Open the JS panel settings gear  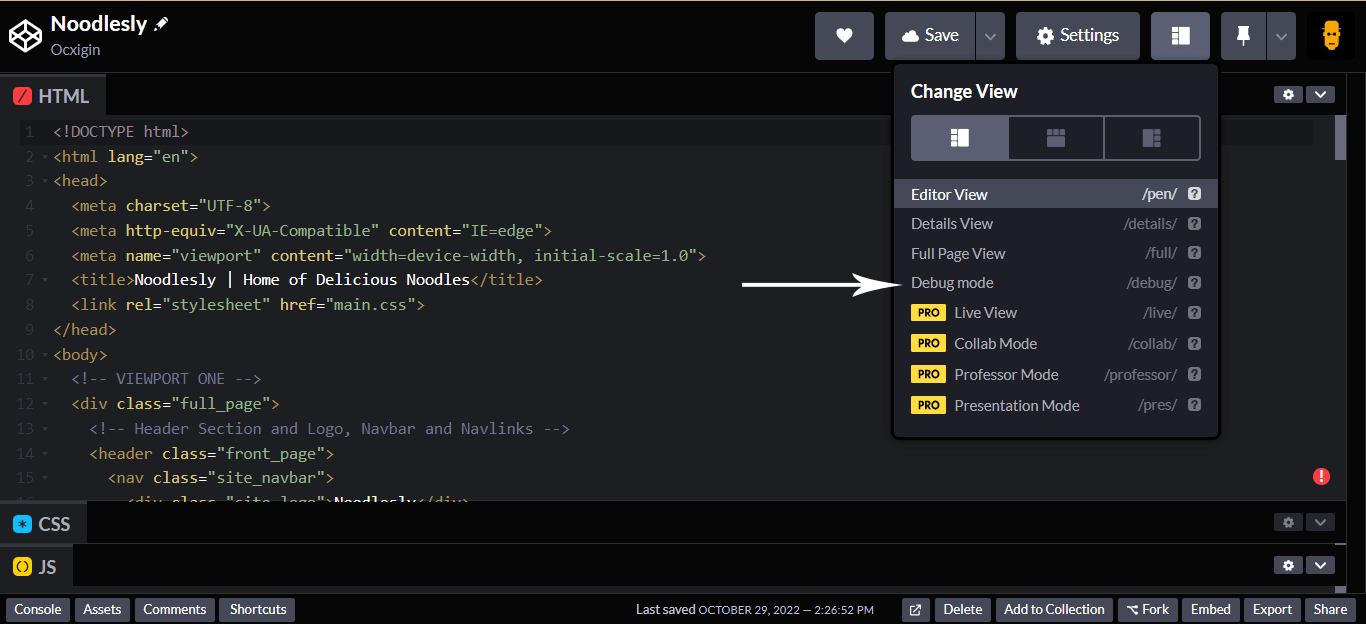(x=1288, y=565)
